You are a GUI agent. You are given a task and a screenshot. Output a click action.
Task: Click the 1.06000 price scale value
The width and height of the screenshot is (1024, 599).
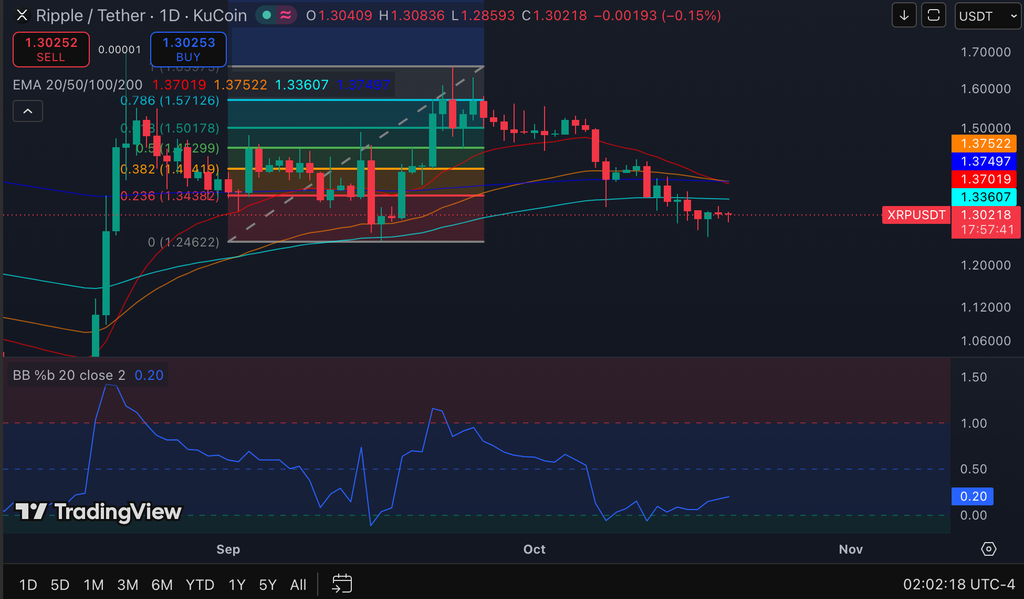(x=985, y=341)
